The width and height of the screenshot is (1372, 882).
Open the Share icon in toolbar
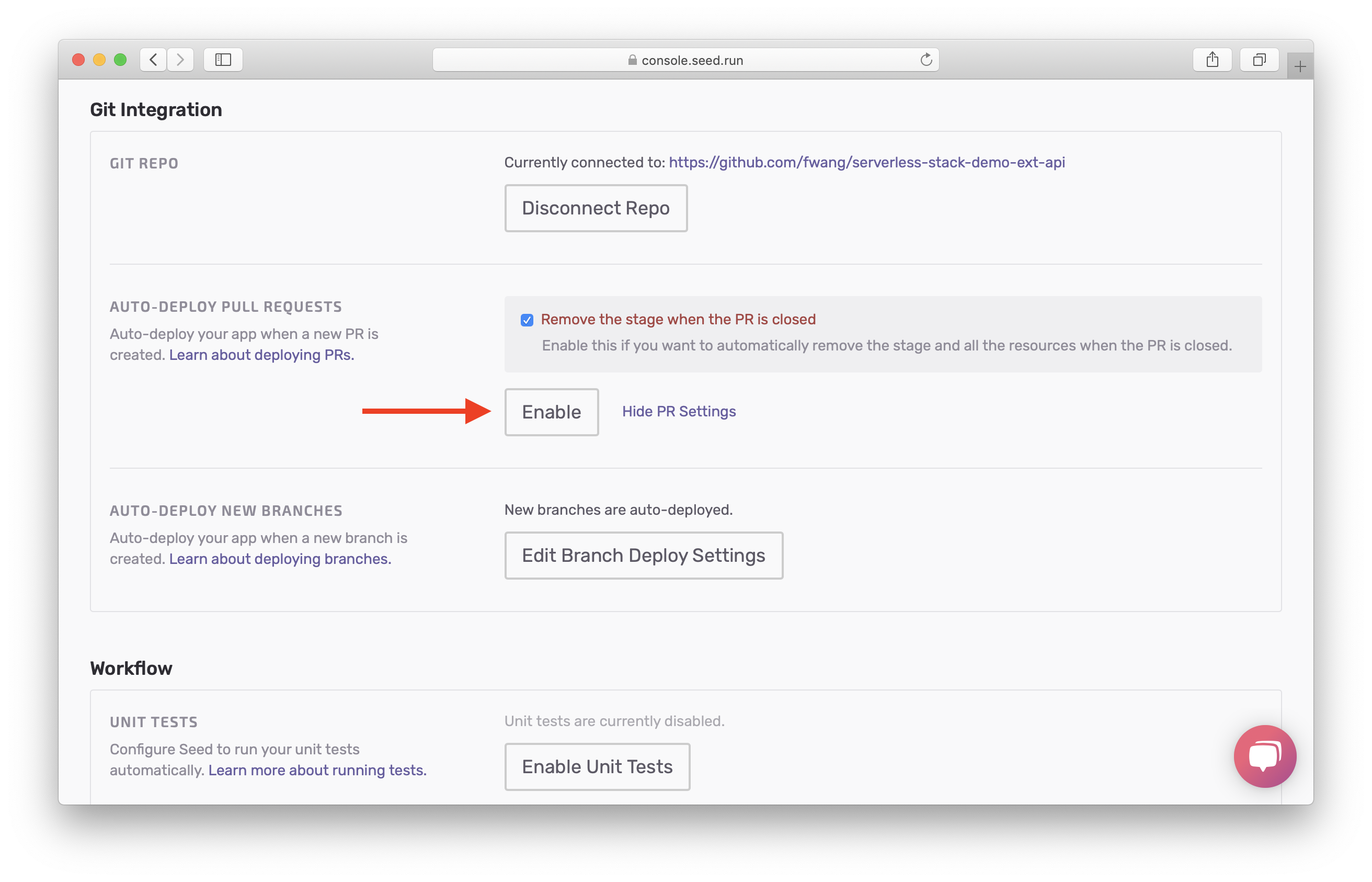click(1211, 60)
